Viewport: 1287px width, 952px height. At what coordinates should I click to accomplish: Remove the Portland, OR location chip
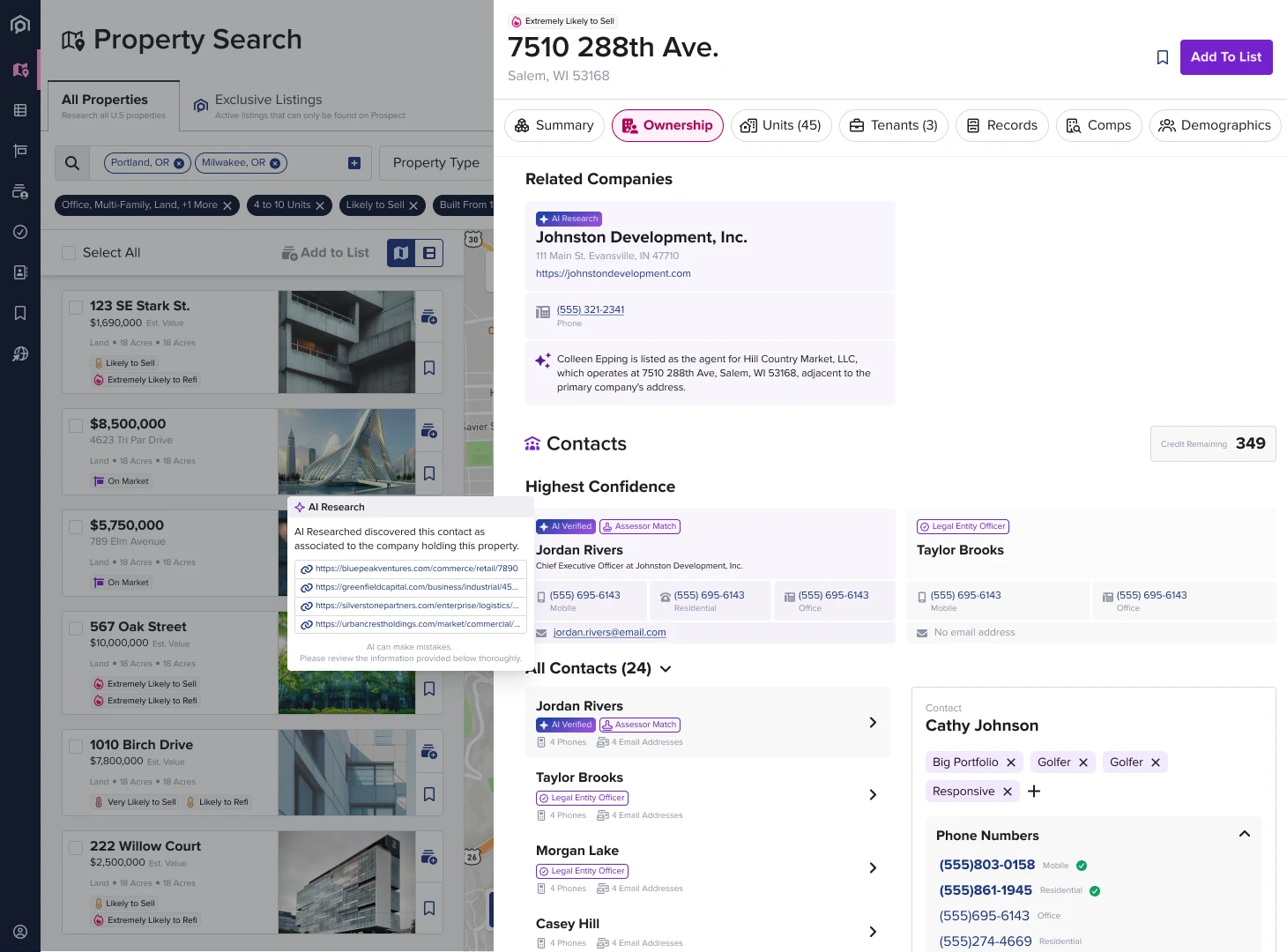[x=179, y=163]
